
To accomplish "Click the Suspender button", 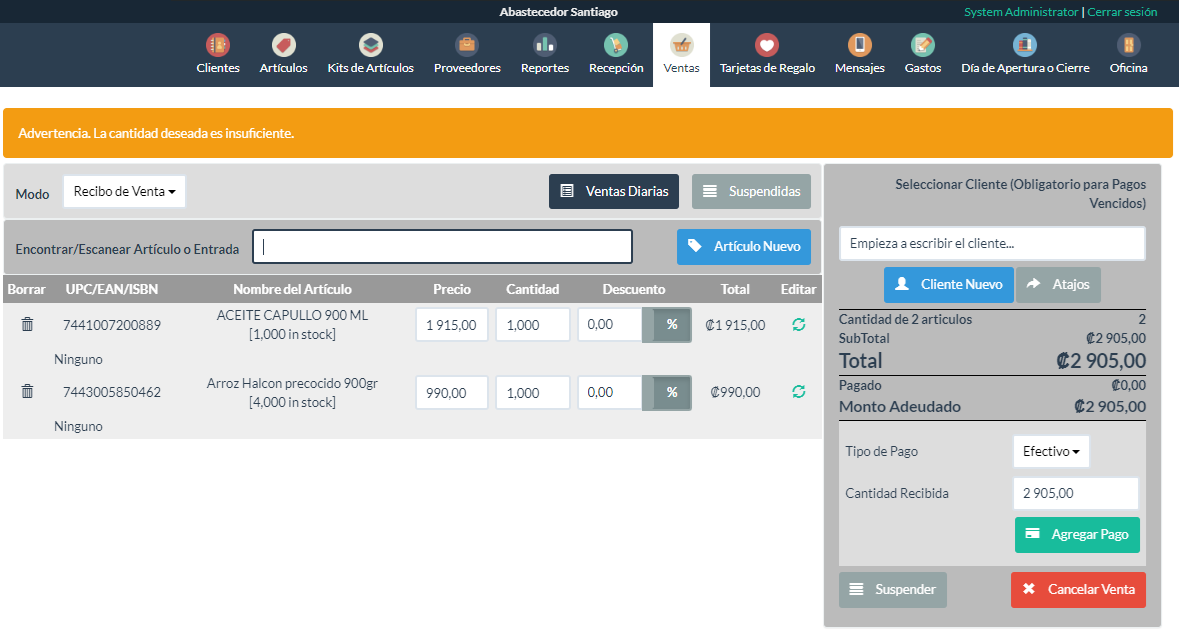I will 892,590.
